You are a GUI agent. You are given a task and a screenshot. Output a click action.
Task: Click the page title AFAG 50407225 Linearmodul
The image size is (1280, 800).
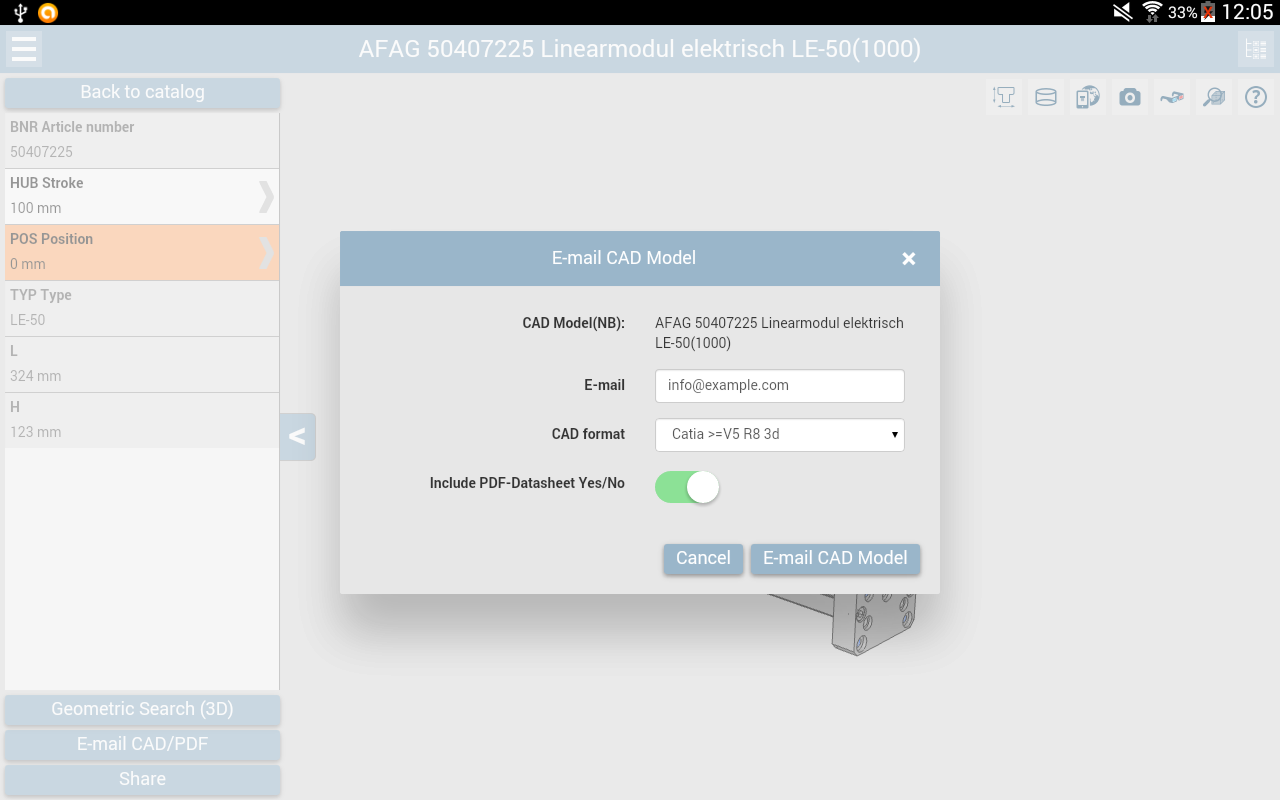click(x=640, y=49)
